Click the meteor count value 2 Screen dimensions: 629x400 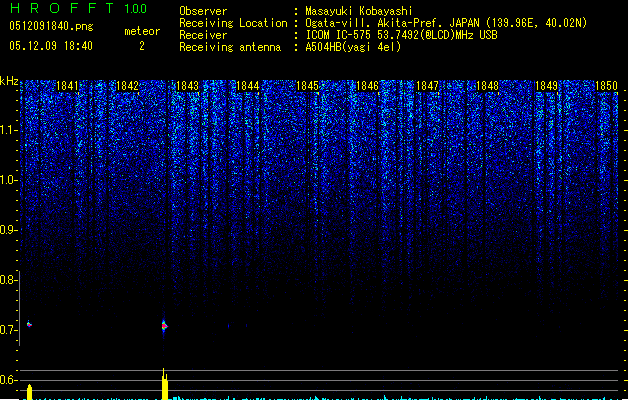click(142, 46)
